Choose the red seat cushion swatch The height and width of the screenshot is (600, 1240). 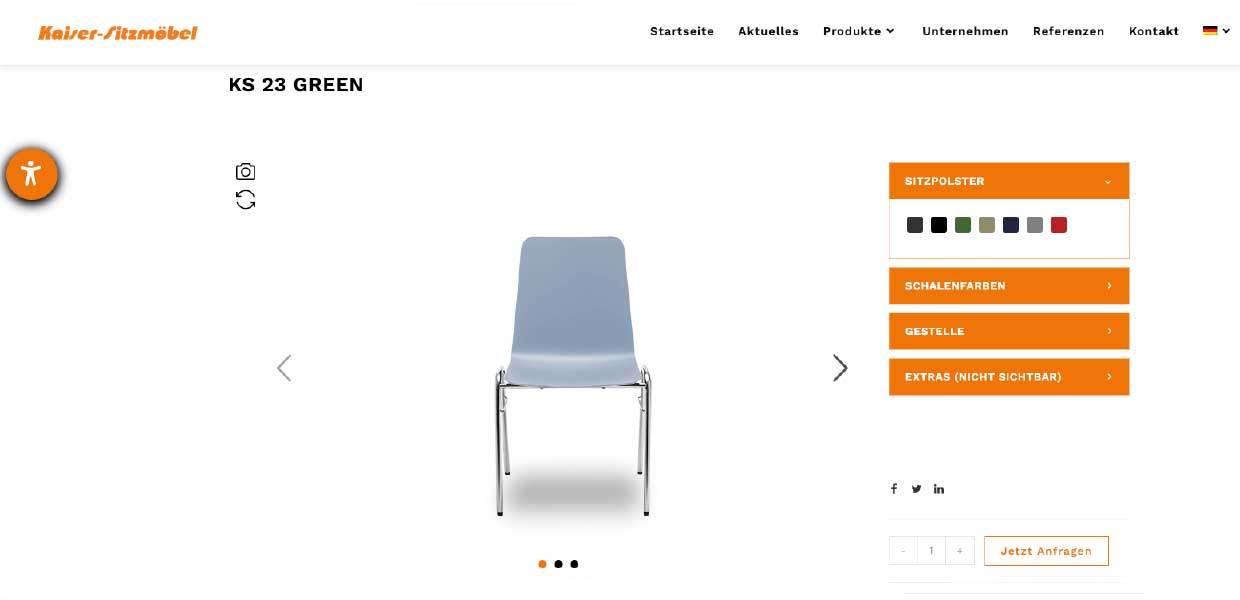tap(1059, 225)
